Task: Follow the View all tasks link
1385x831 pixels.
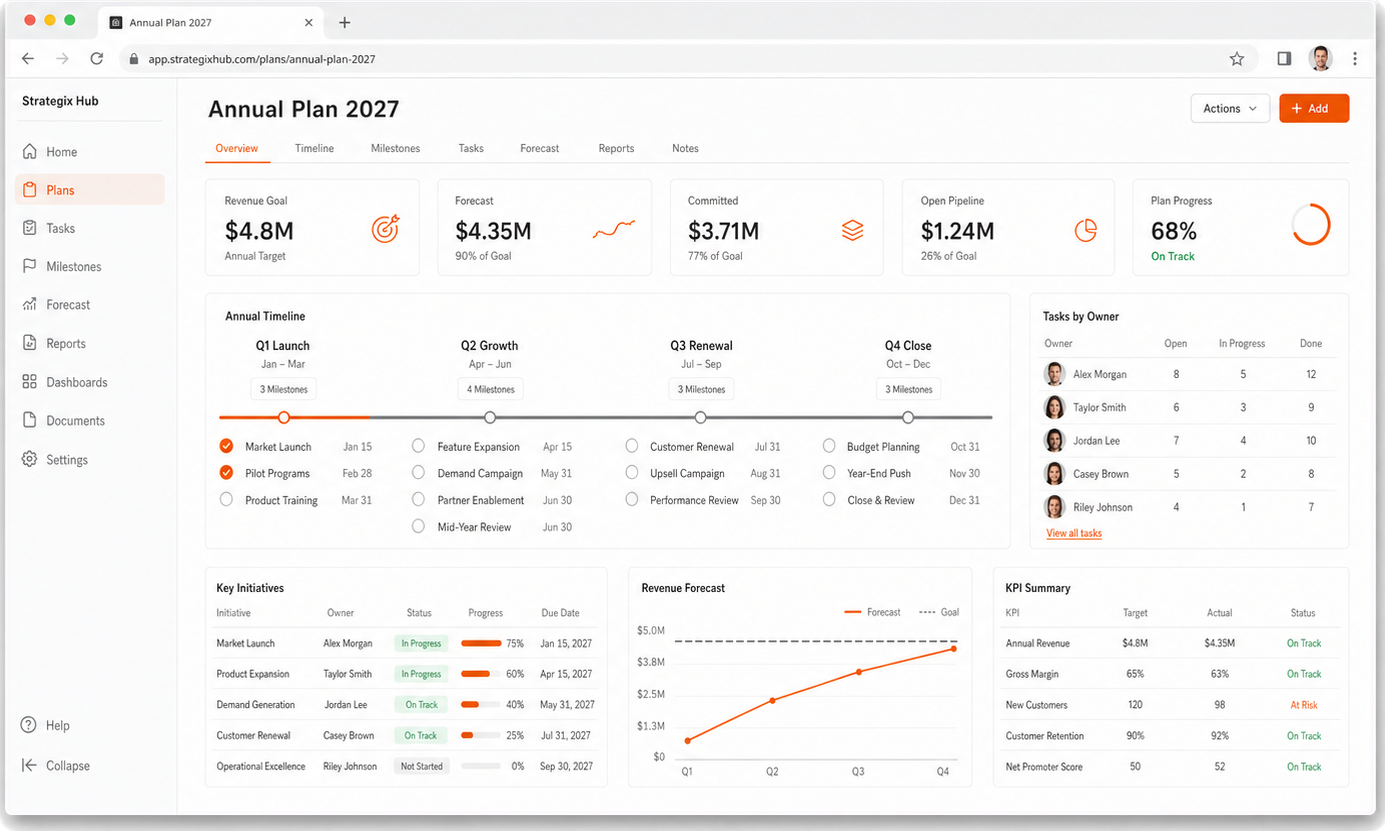Action: click(x=1074, y=533)
